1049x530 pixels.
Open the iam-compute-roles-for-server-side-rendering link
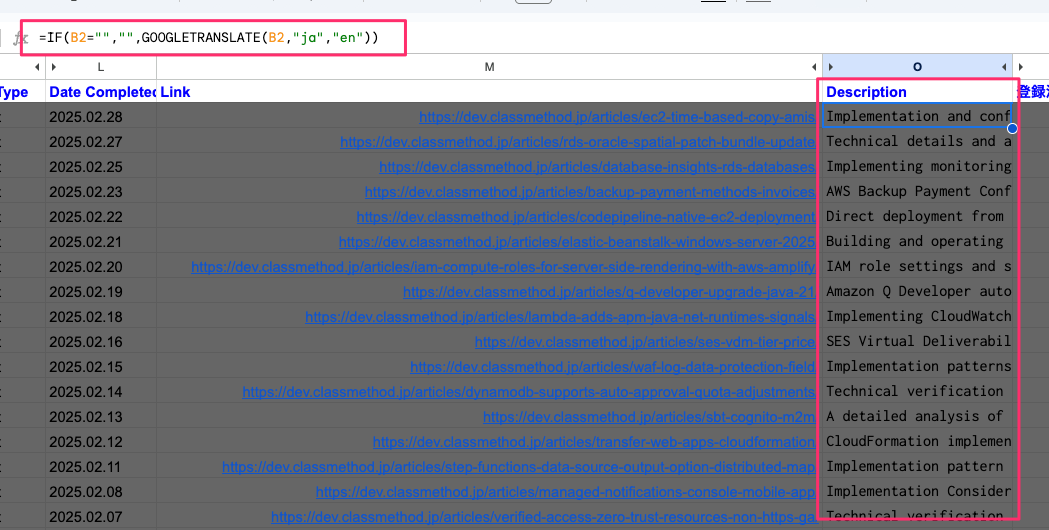(x=503, y=267)
